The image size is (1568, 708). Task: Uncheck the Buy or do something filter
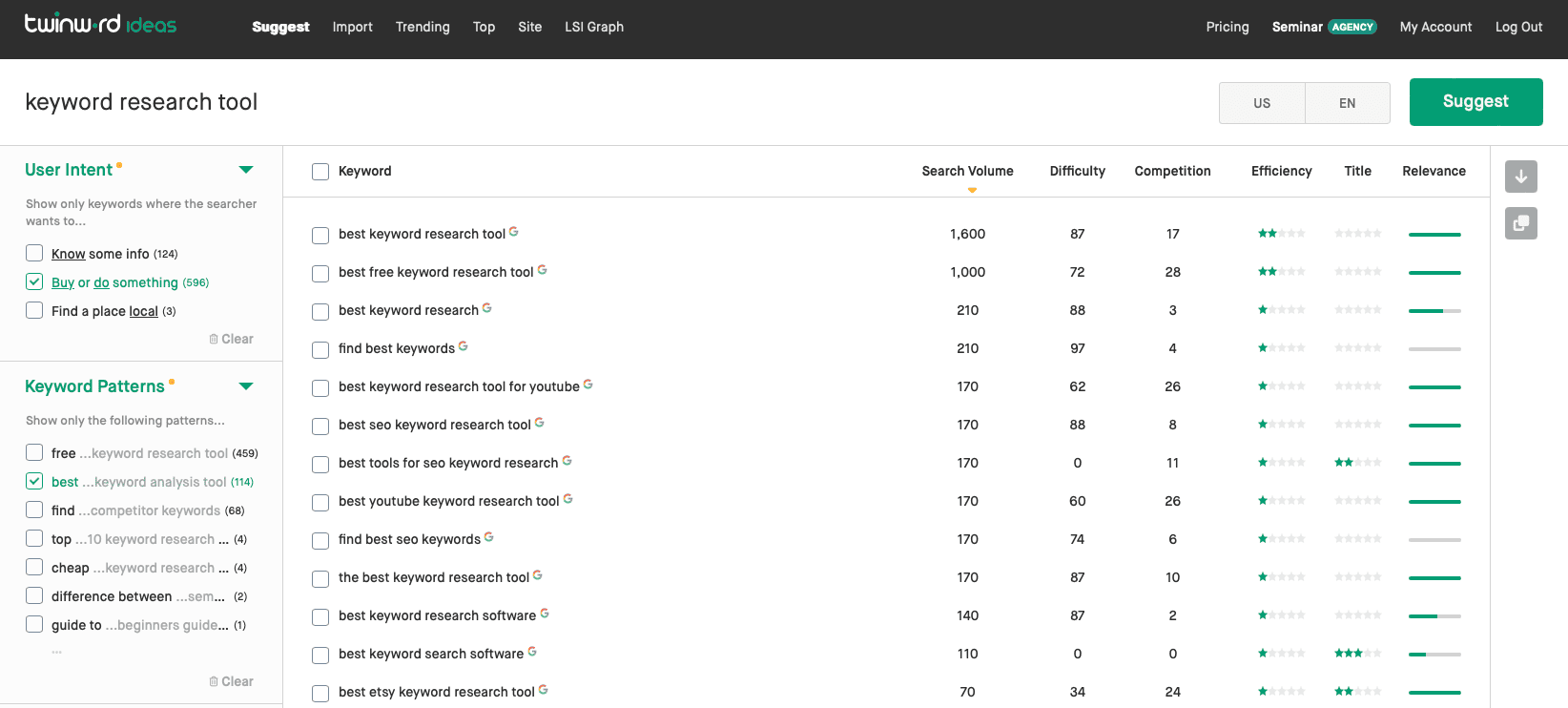(x=34, y=281)
